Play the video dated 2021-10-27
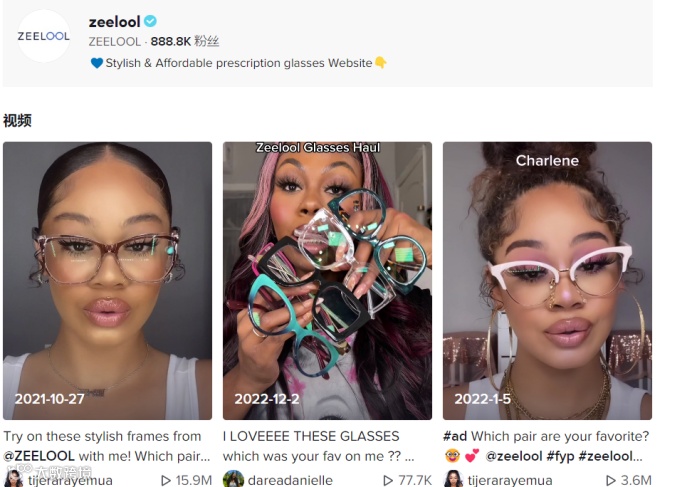693x487 pixels. (x=107, y=281)
